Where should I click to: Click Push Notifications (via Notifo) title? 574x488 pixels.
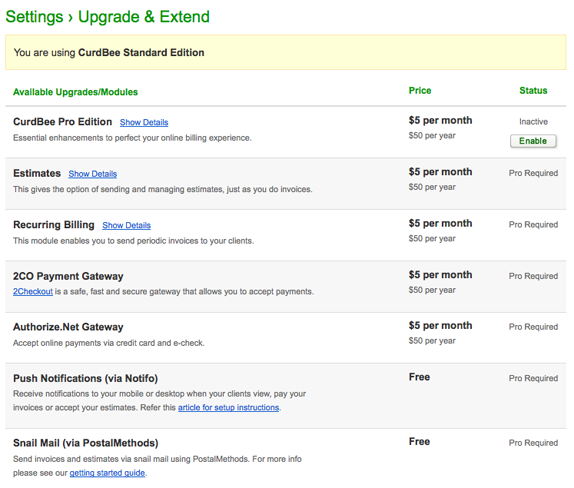(x=85, y=378)
